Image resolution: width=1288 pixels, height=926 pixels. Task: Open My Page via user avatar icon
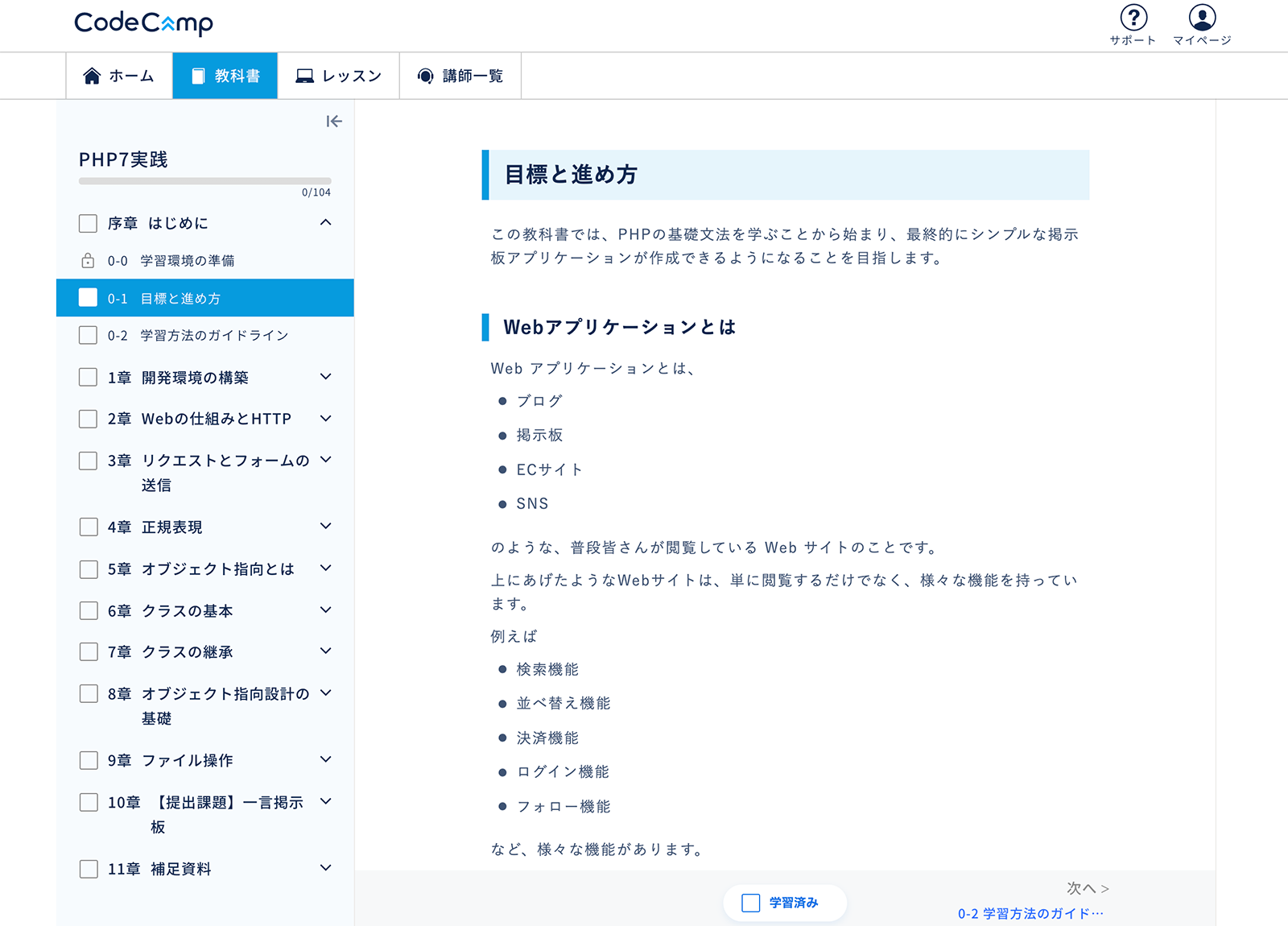tap(1202, 17)
